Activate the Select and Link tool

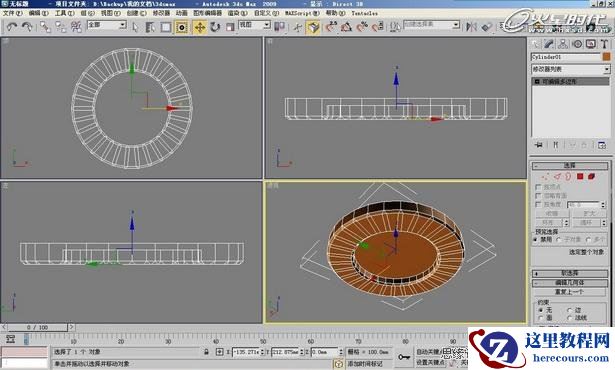[45, 27]
